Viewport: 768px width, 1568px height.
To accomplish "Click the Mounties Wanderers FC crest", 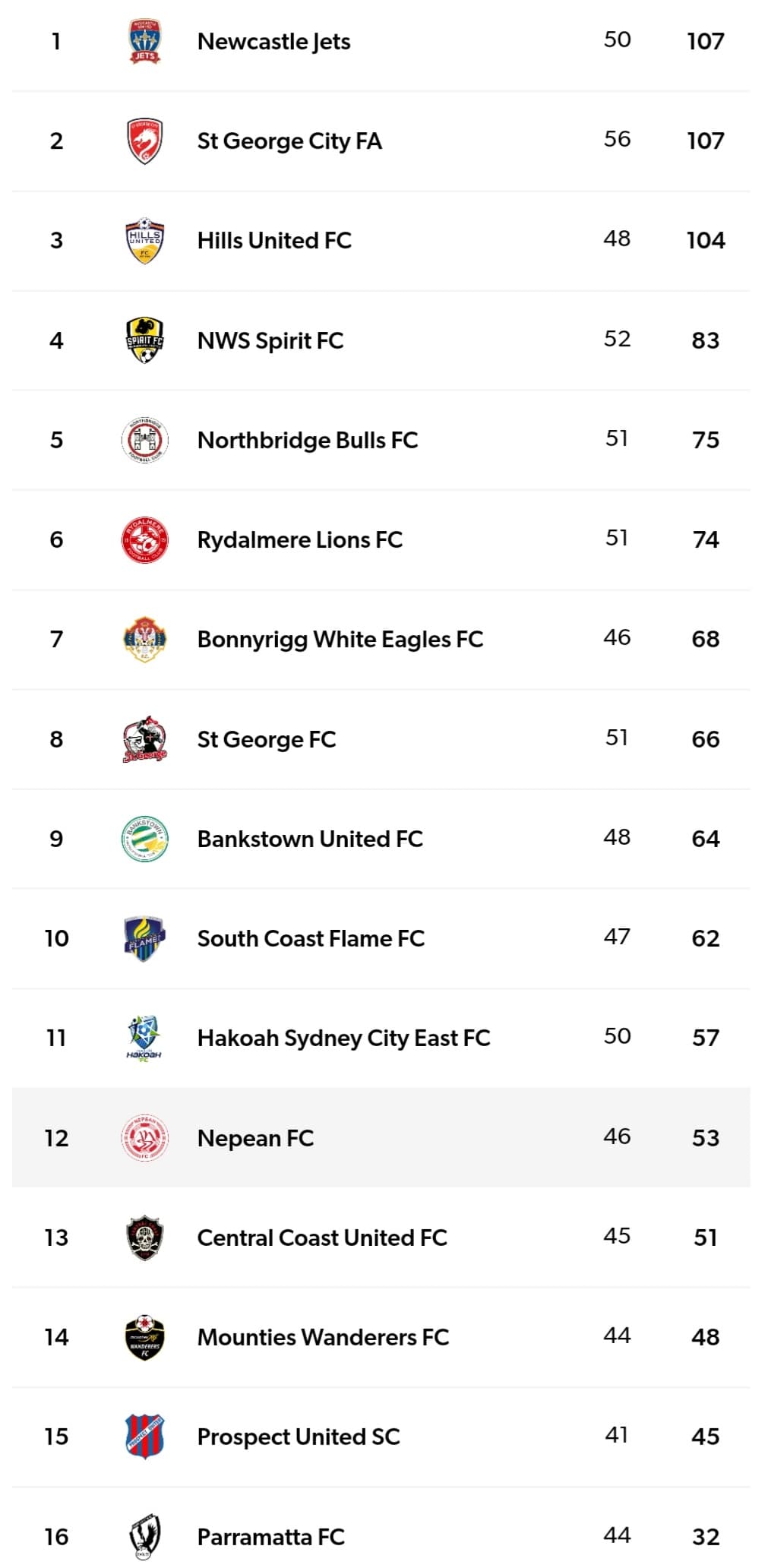I will (x=144, y=1337).
